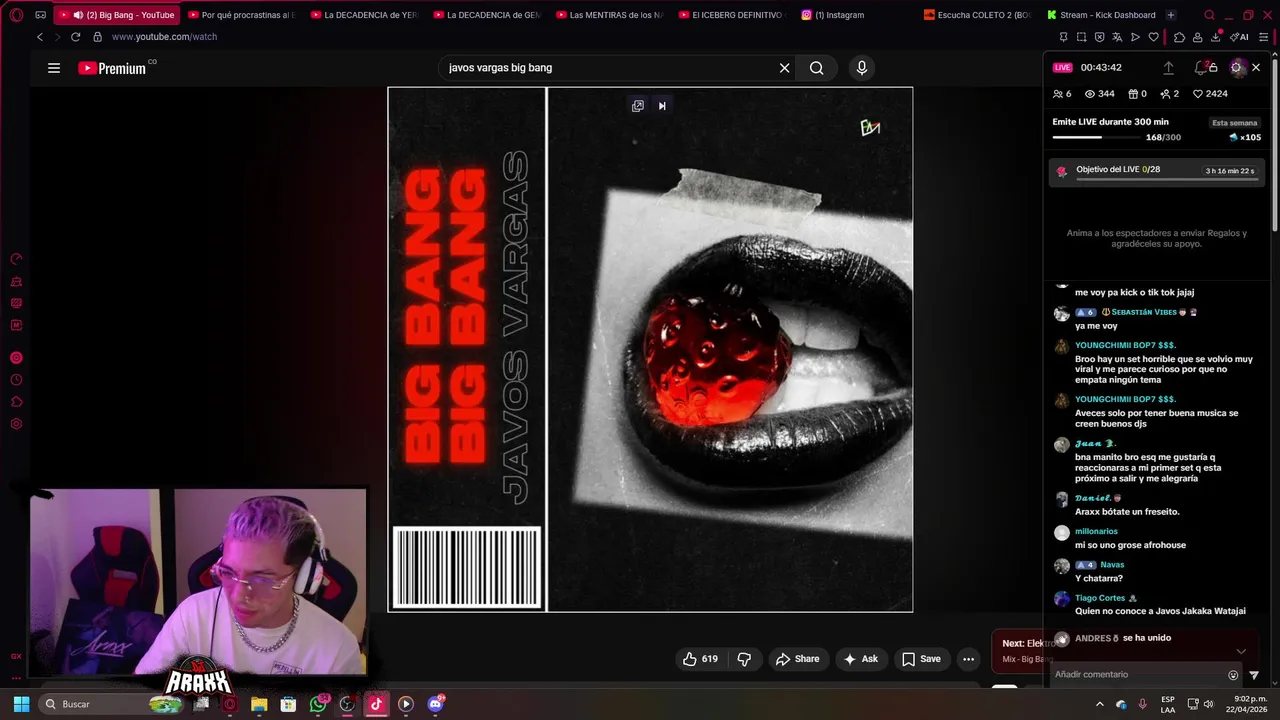Open the browser AI assistant button
The image size is (1280, 720).
click(1240, 37)
